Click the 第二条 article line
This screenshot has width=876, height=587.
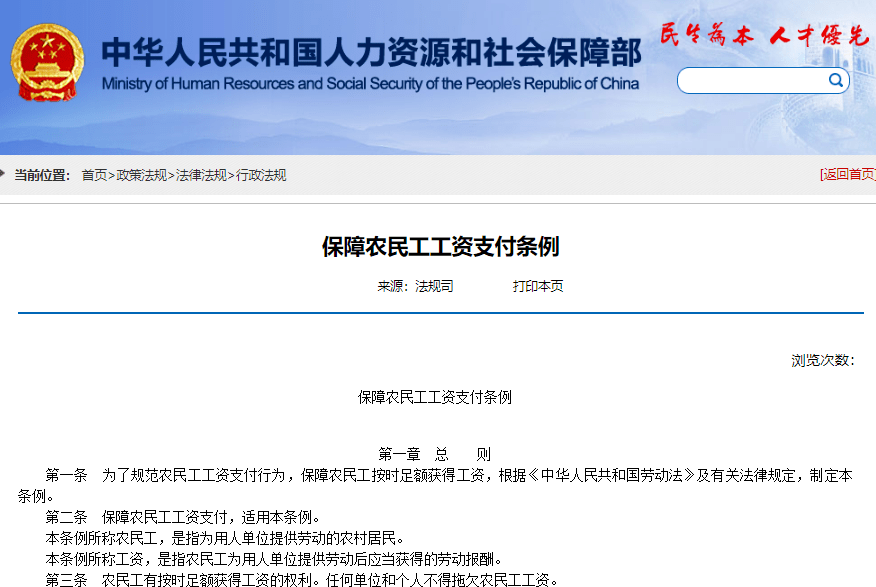[183, 517]
